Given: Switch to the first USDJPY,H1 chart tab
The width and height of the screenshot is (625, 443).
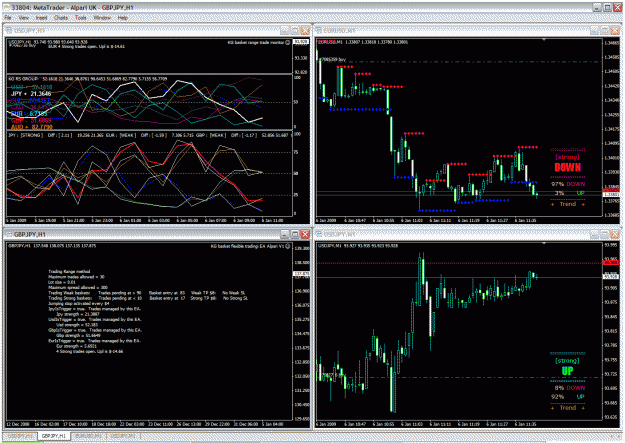Looking at the screenshot, I should tap(20, 436).
